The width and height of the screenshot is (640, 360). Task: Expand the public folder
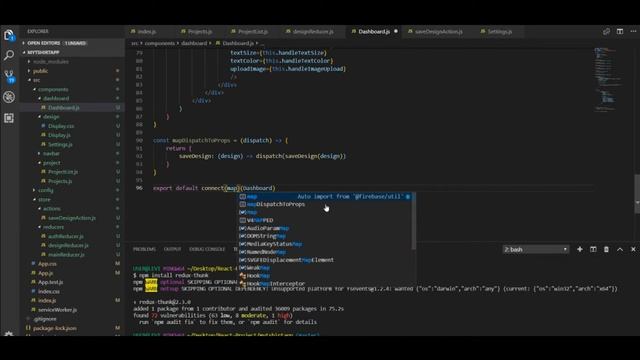pyautogui.click(x=29, y=71)
